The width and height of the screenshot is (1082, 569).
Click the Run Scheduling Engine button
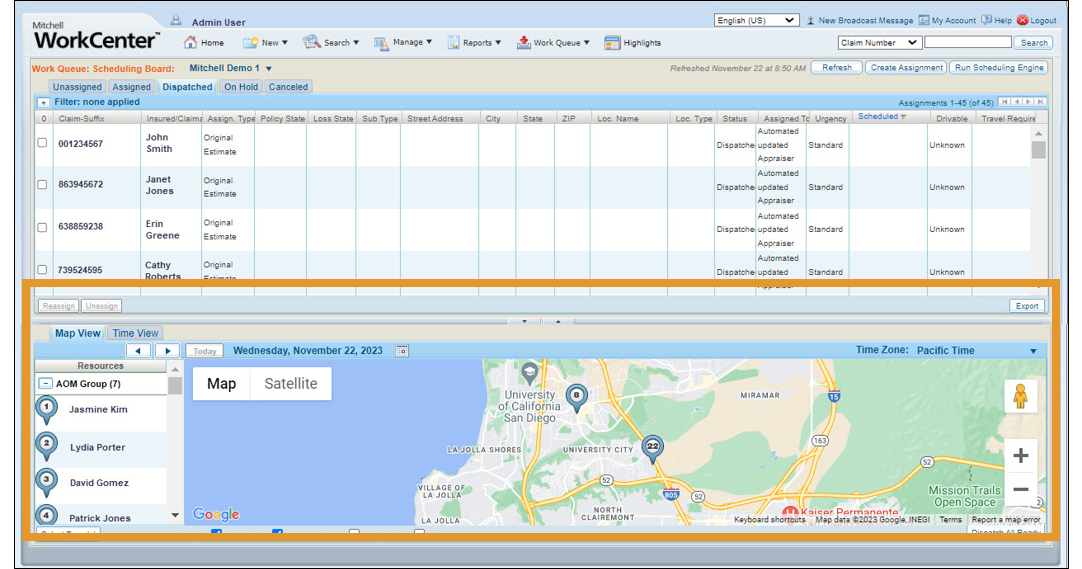tap(998, 68)
